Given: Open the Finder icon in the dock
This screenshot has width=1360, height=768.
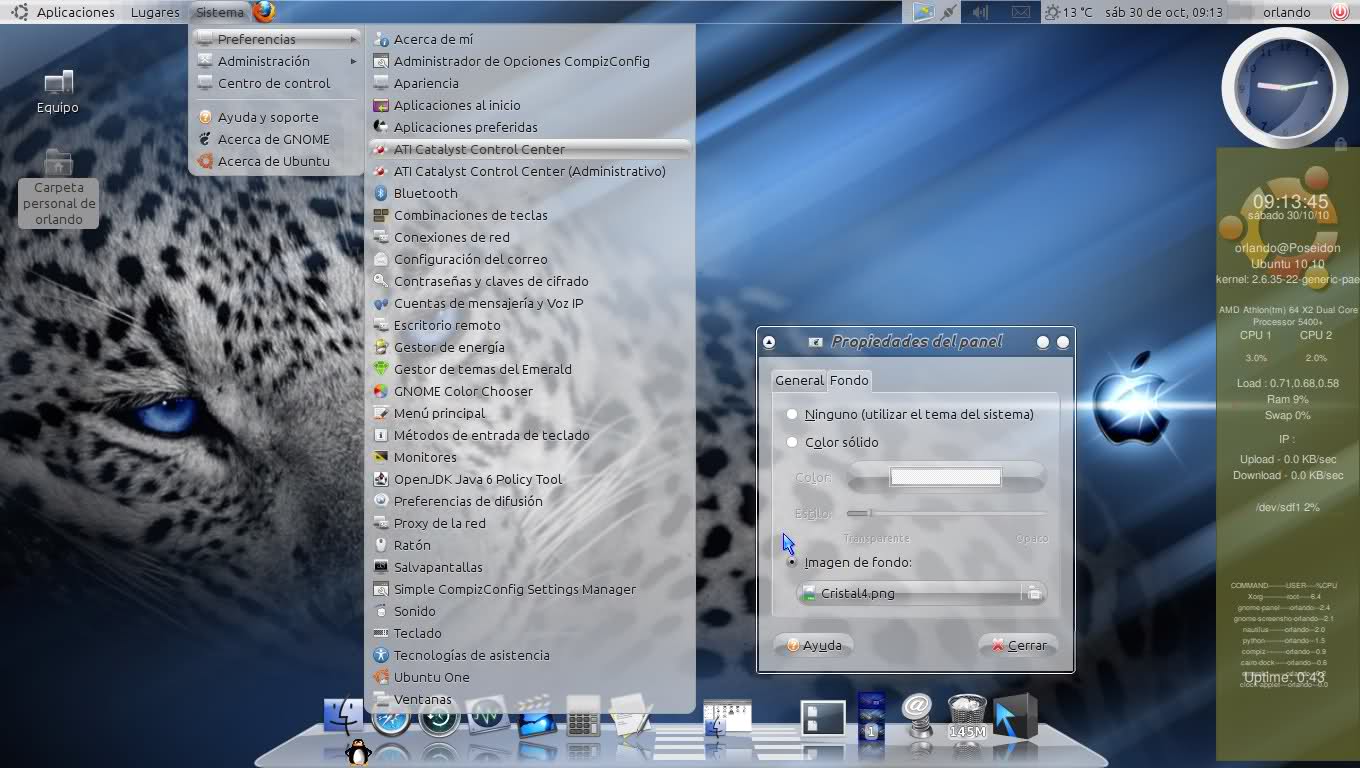Looking at the screenshot, I should [x=343, y=717].
